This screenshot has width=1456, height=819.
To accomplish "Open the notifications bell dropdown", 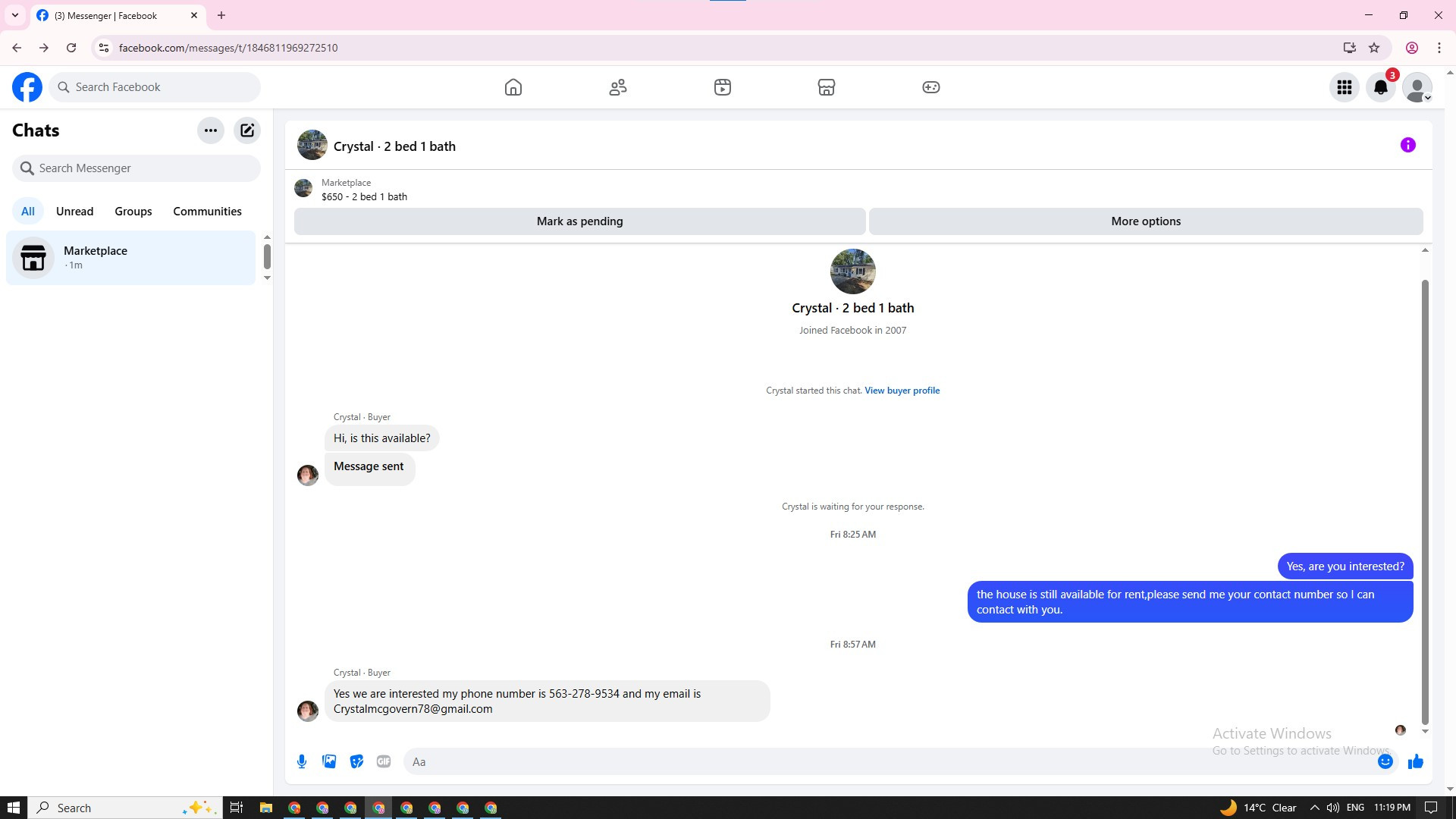I will click(x=1381, y=87).
